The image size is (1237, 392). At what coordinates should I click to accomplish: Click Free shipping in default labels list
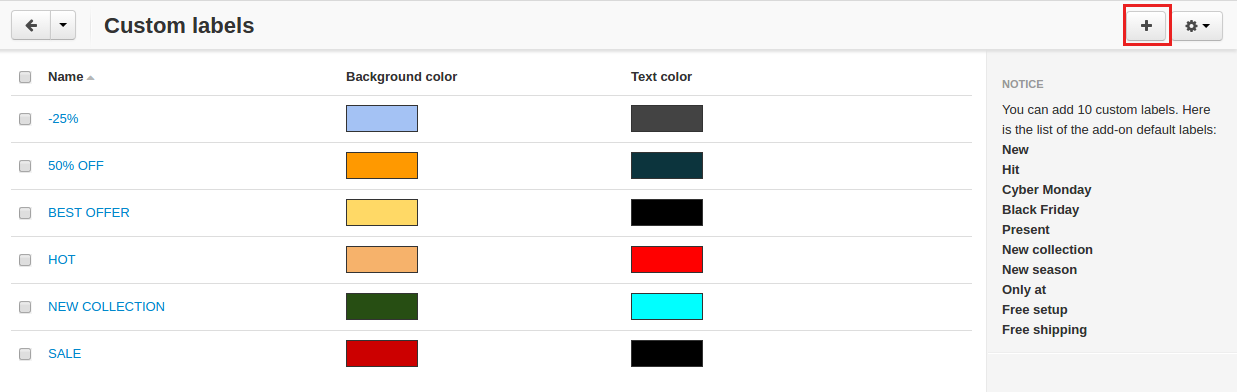[1044, 330]
